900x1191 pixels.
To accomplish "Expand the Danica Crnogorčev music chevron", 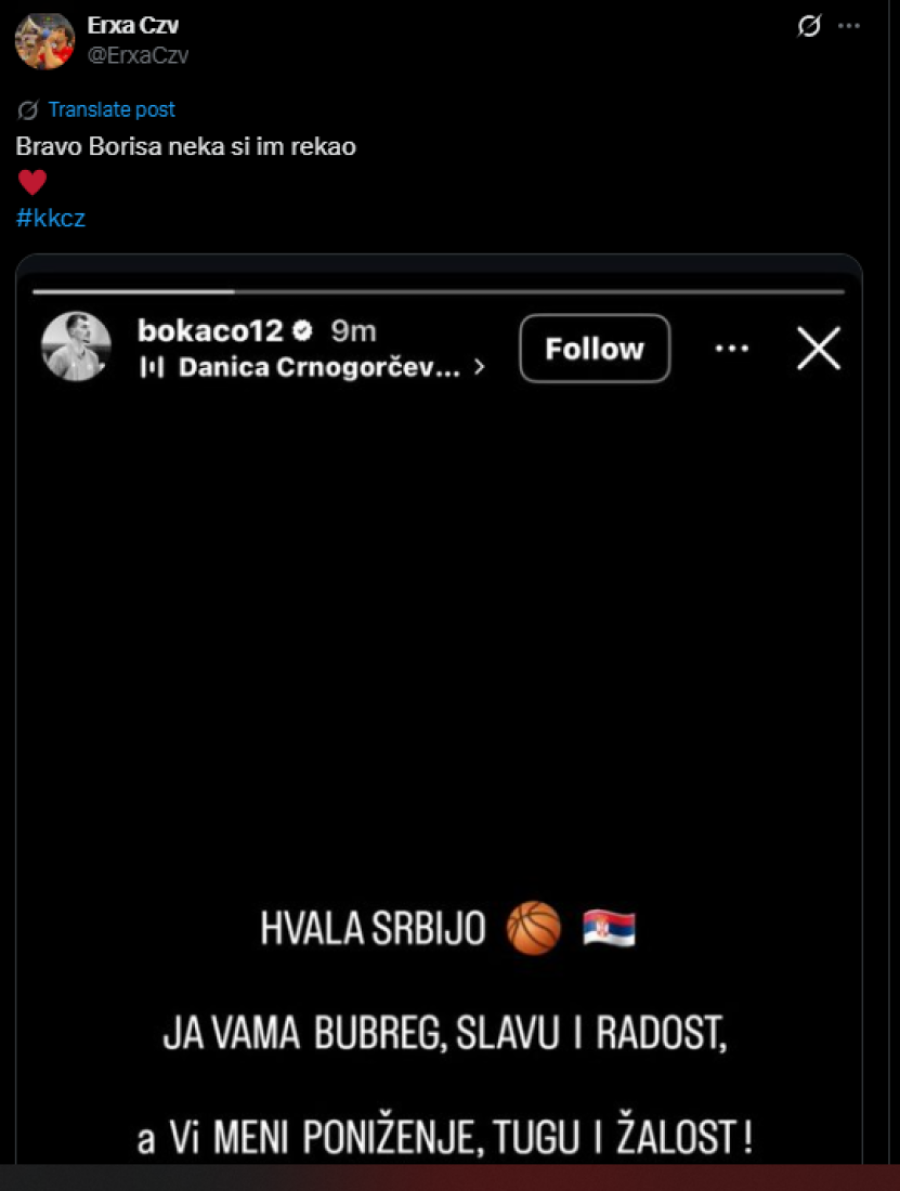I will (x=479, y=367).
